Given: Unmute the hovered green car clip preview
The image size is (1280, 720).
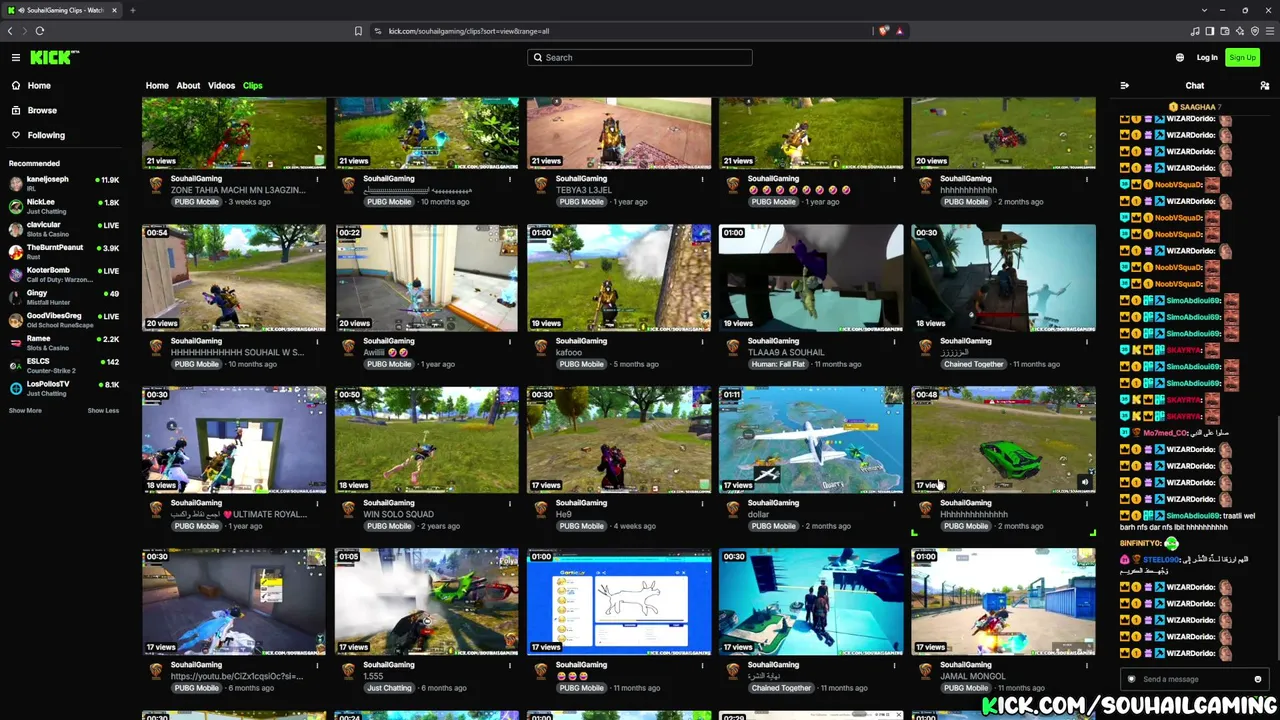Looking at the screenshot, I should [1084, 482].
